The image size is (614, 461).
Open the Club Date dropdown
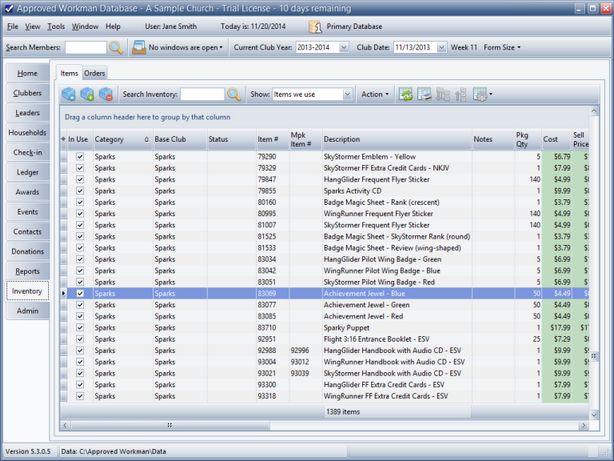[x=441, y=47]
